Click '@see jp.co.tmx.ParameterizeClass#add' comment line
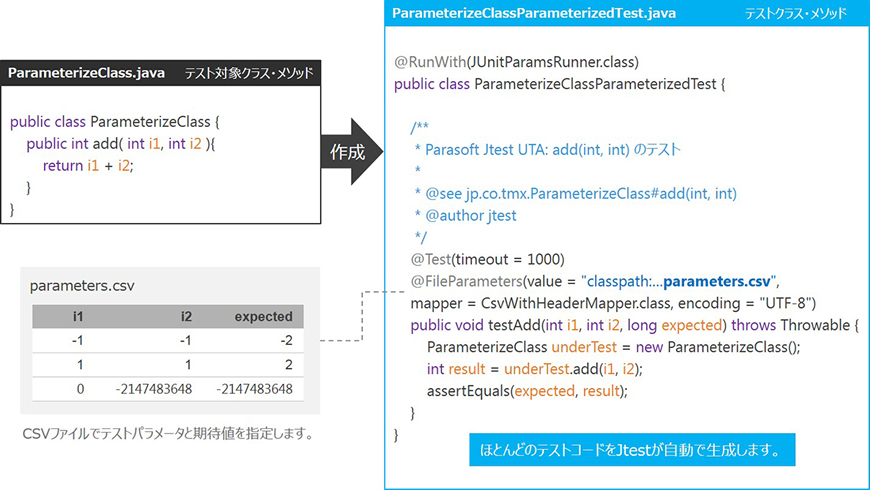Image resolution: width=870 pixels, height=490 pixels. [575, 193]
